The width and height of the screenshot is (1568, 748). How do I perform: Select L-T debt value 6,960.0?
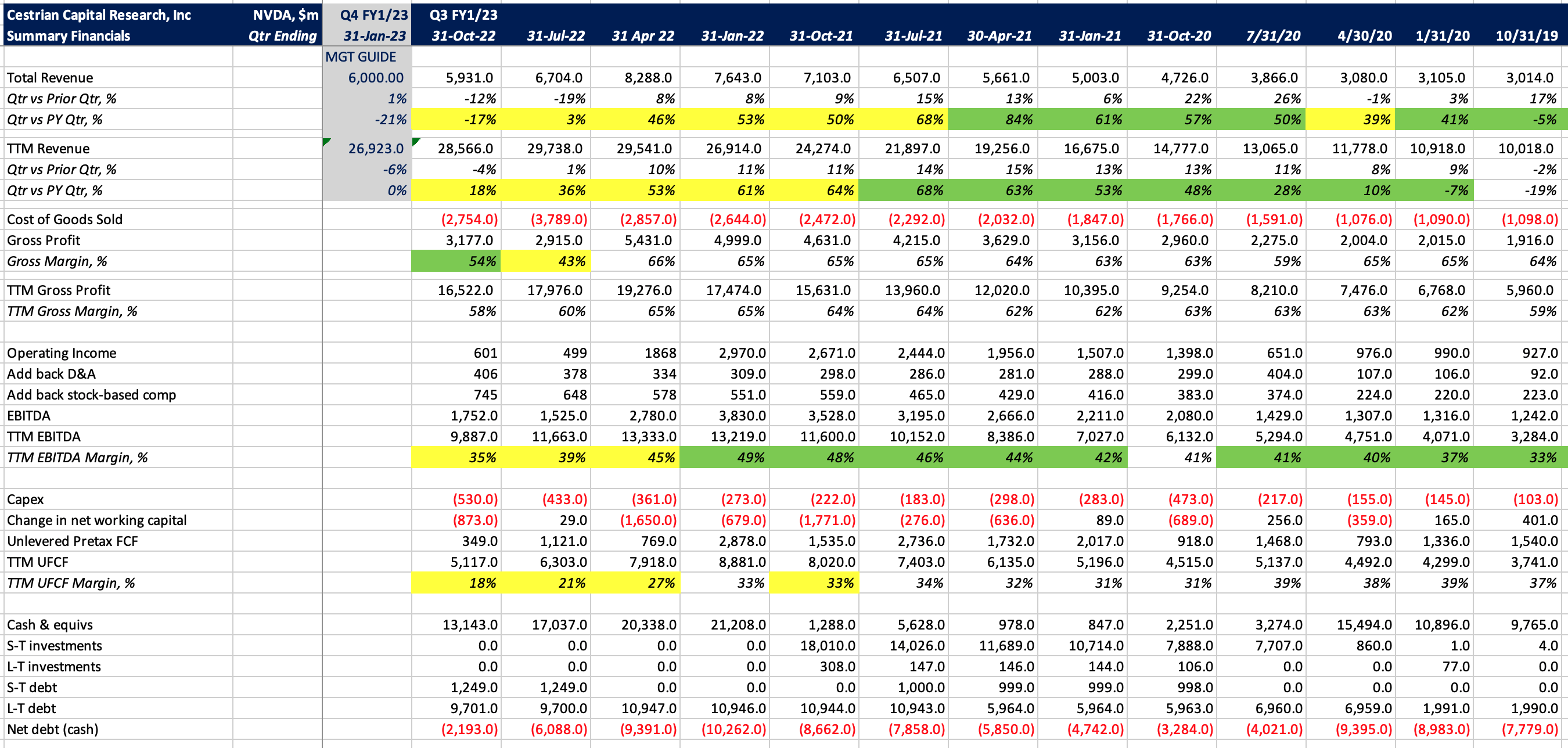[x=1278, y=709]
